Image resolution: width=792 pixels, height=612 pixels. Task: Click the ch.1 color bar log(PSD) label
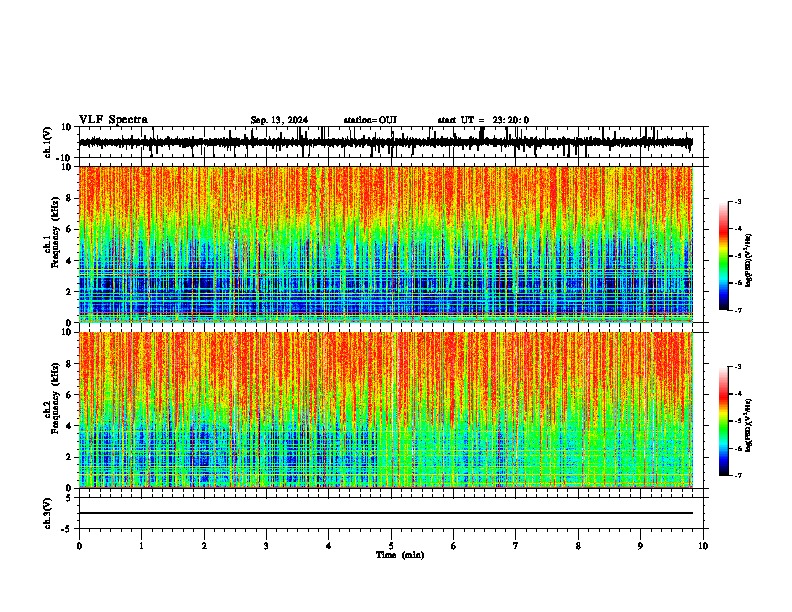(x=749, y=260)
